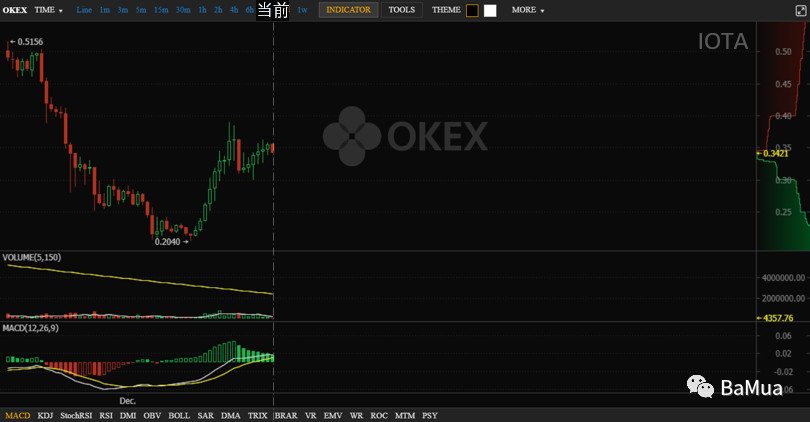Switch chart to Line view

[x=84, y=10]
